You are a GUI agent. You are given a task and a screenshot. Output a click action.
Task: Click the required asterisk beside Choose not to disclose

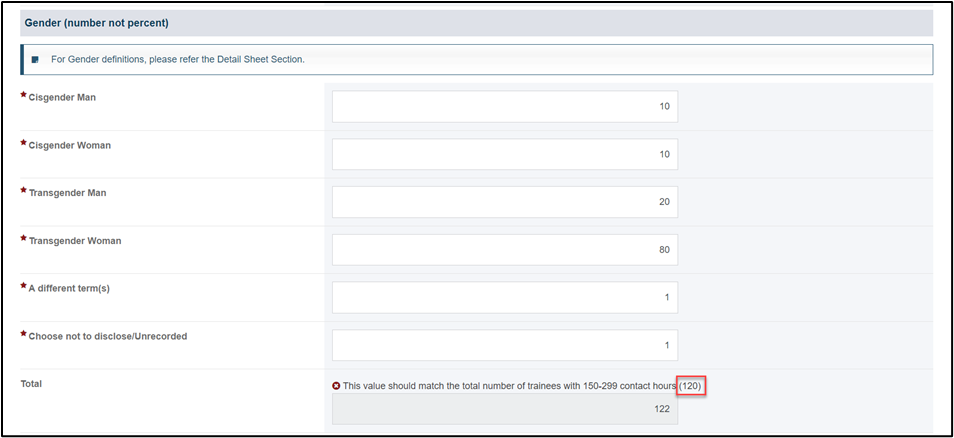[x=24, y=335]
